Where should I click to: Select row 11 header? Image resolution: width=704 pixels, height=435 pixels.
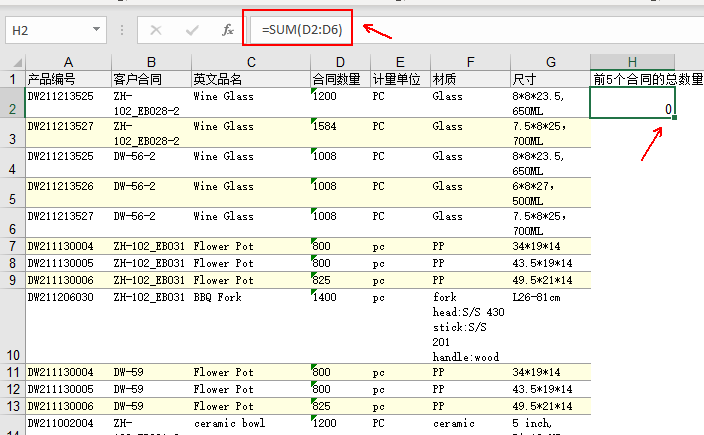click(x=13, y=372)
